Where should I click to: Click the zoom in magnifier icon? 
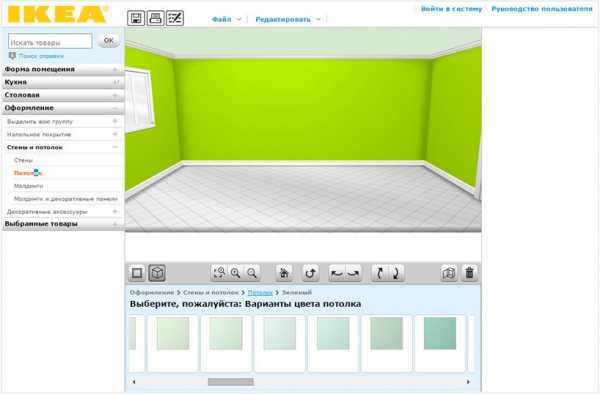tap(235, 273)
